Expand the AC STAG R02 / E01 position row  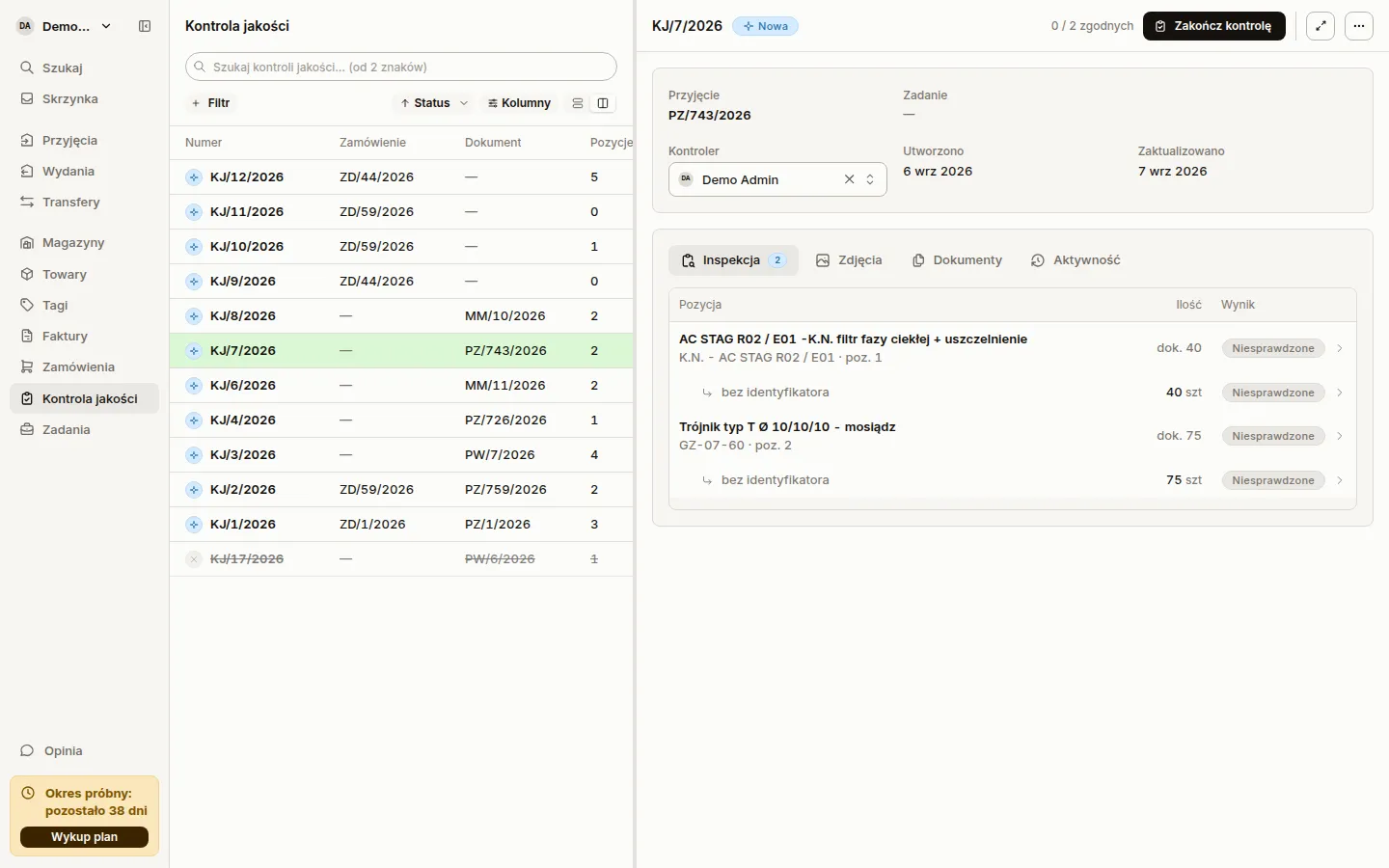click(1013, 348)
